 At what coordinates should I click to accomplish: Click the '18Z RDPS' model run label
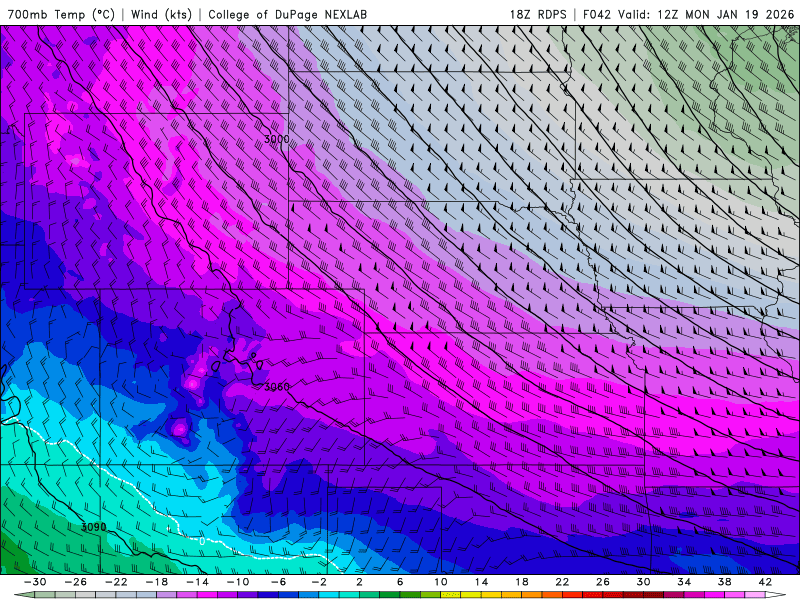tap(538, 14)
